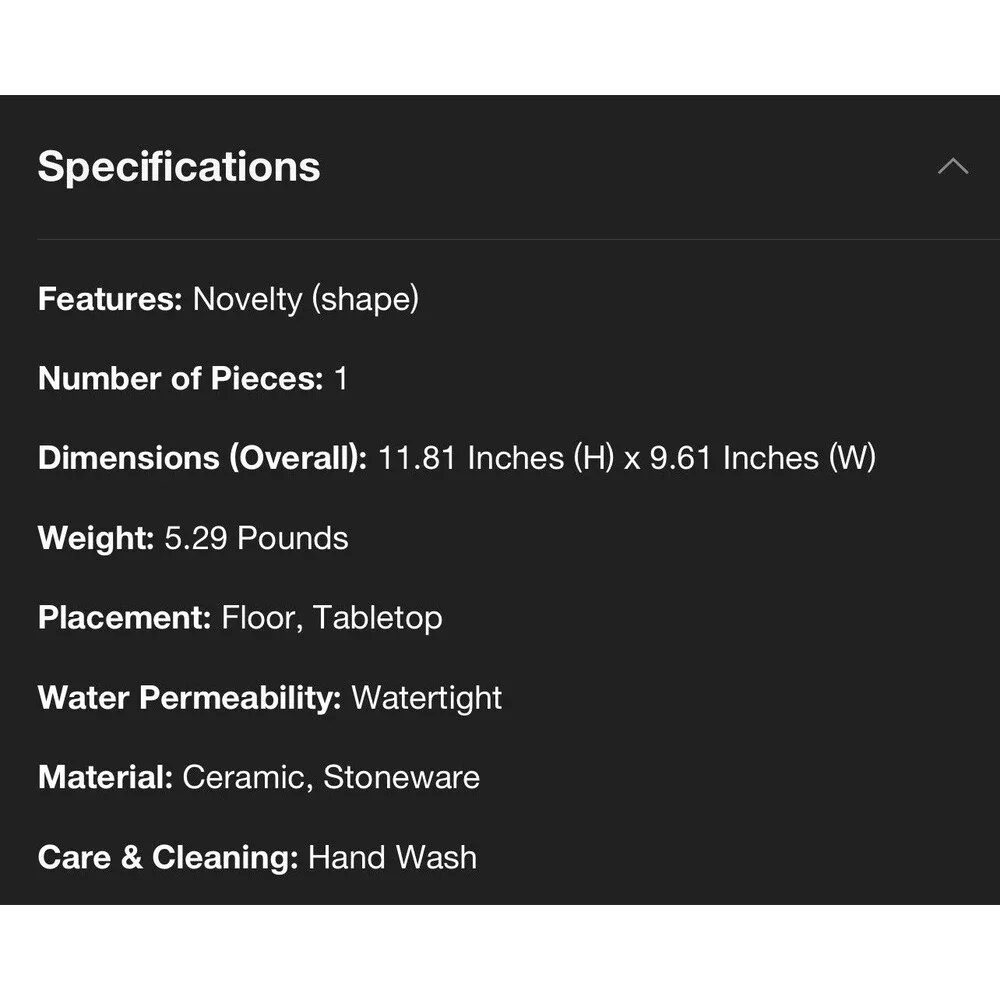Select the Features label
The width and height of the screenshot is (1000, 1000).
click(110, 298)
